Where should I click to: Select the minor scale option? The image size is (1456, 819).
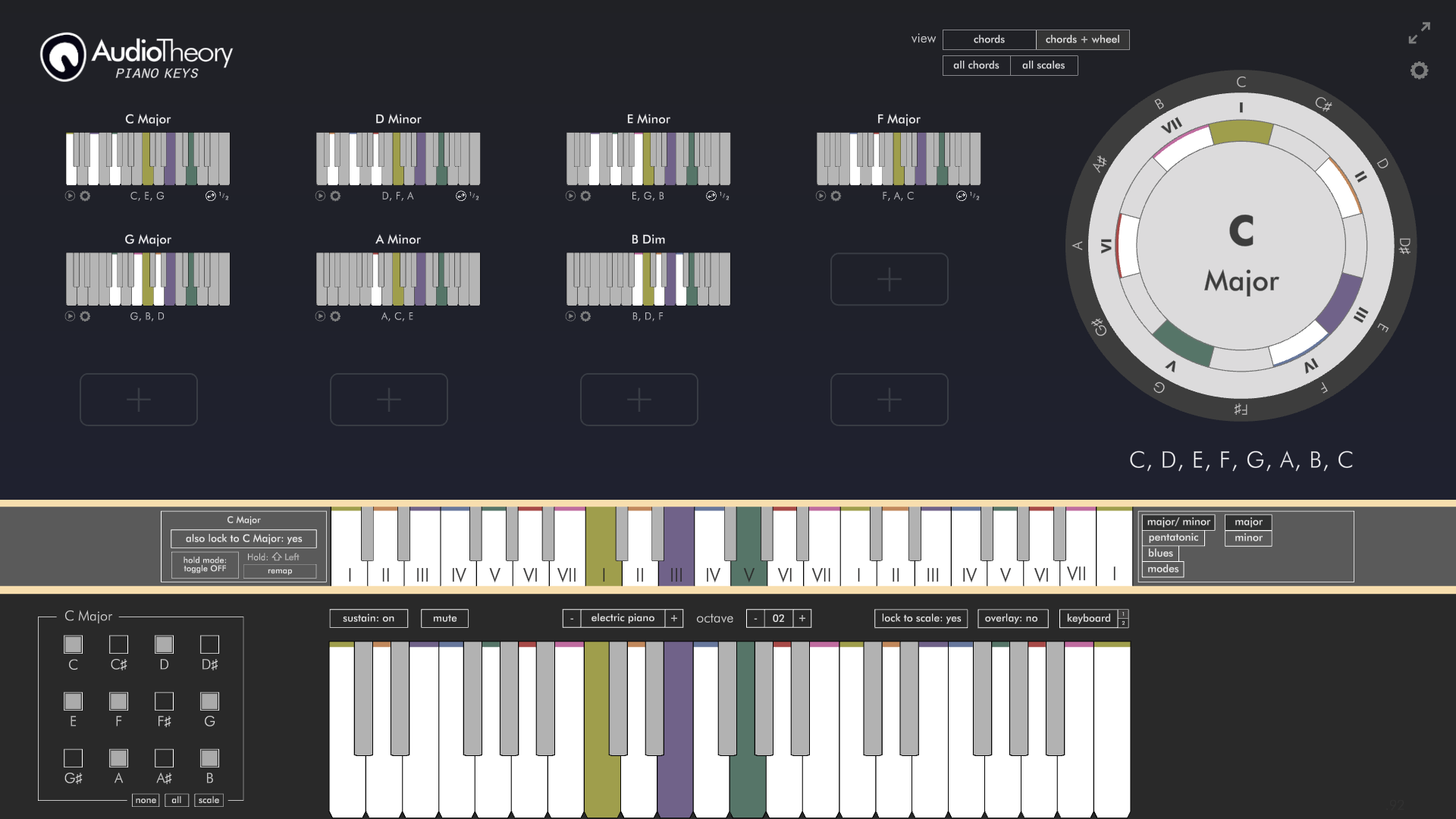point(1248,538)
